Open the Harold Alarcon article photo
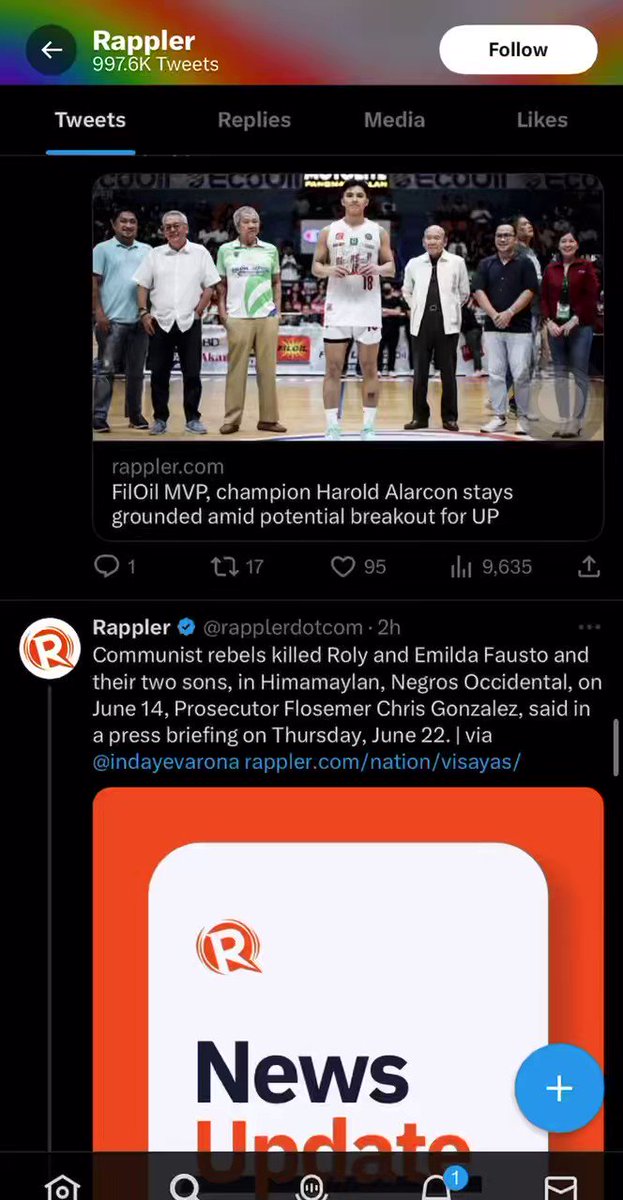623x1200 pixels. point(348,307)
